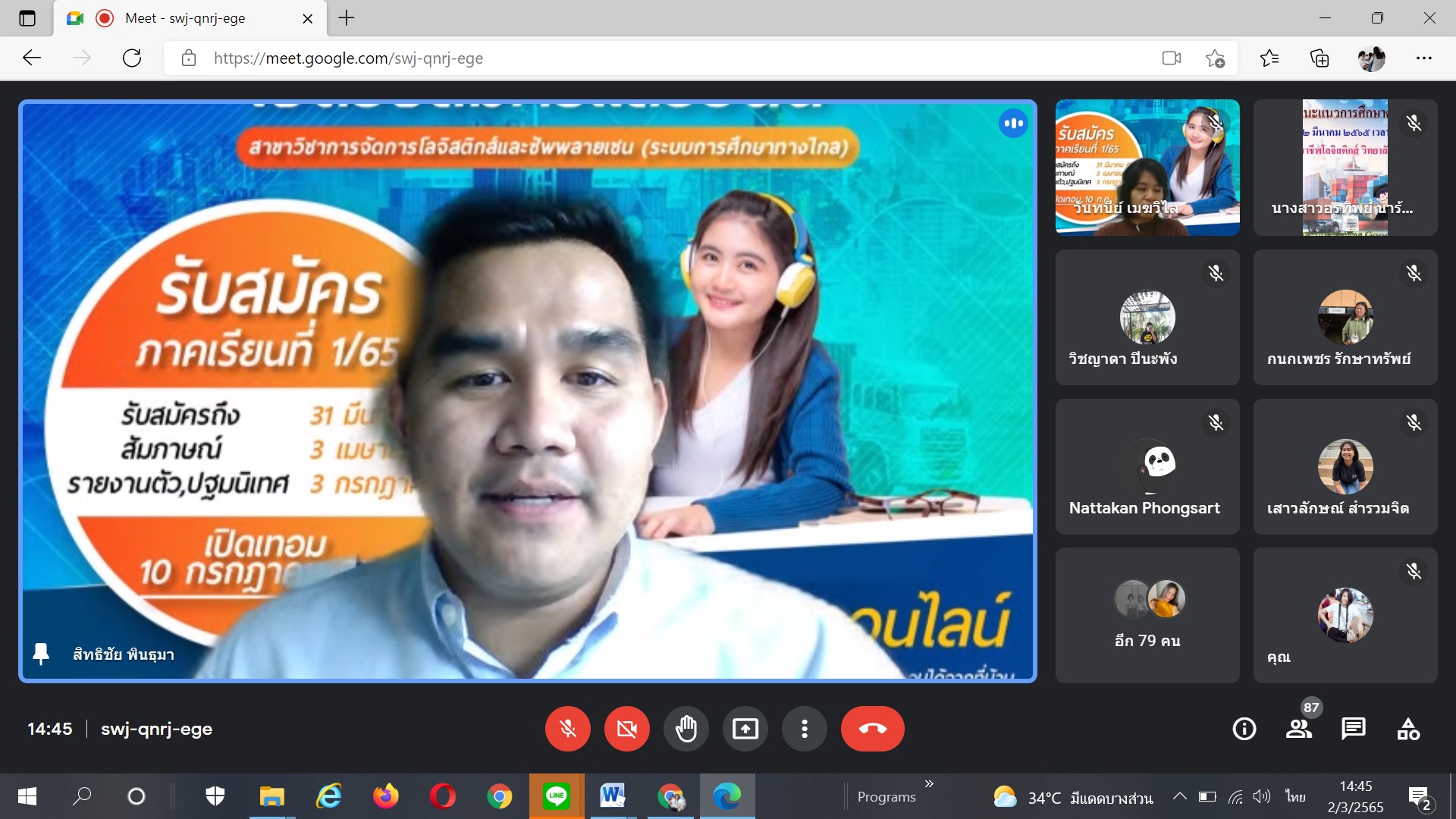The image size is (1456, 819).
Task: Click the pin icon beside speaker name
Action: [x=41, y=654]
